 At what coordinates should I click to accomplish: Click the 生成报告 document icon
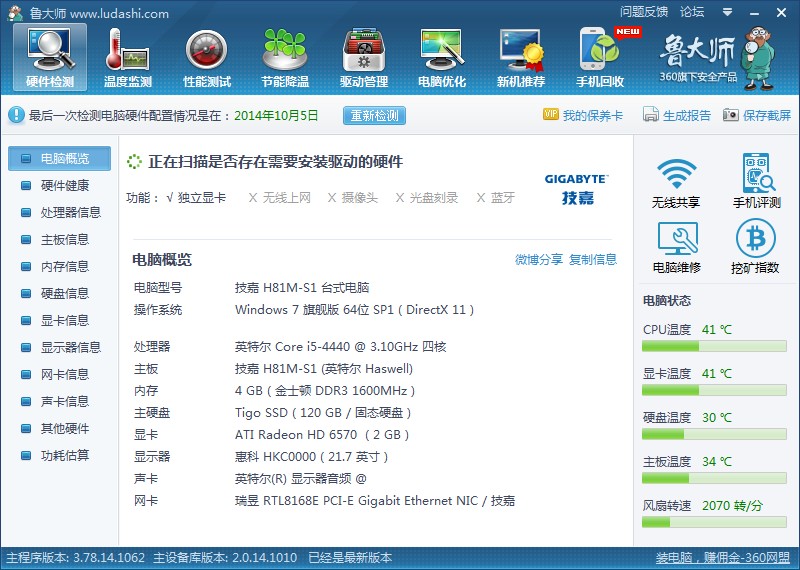pyautogui.click(x=651, y=114)
